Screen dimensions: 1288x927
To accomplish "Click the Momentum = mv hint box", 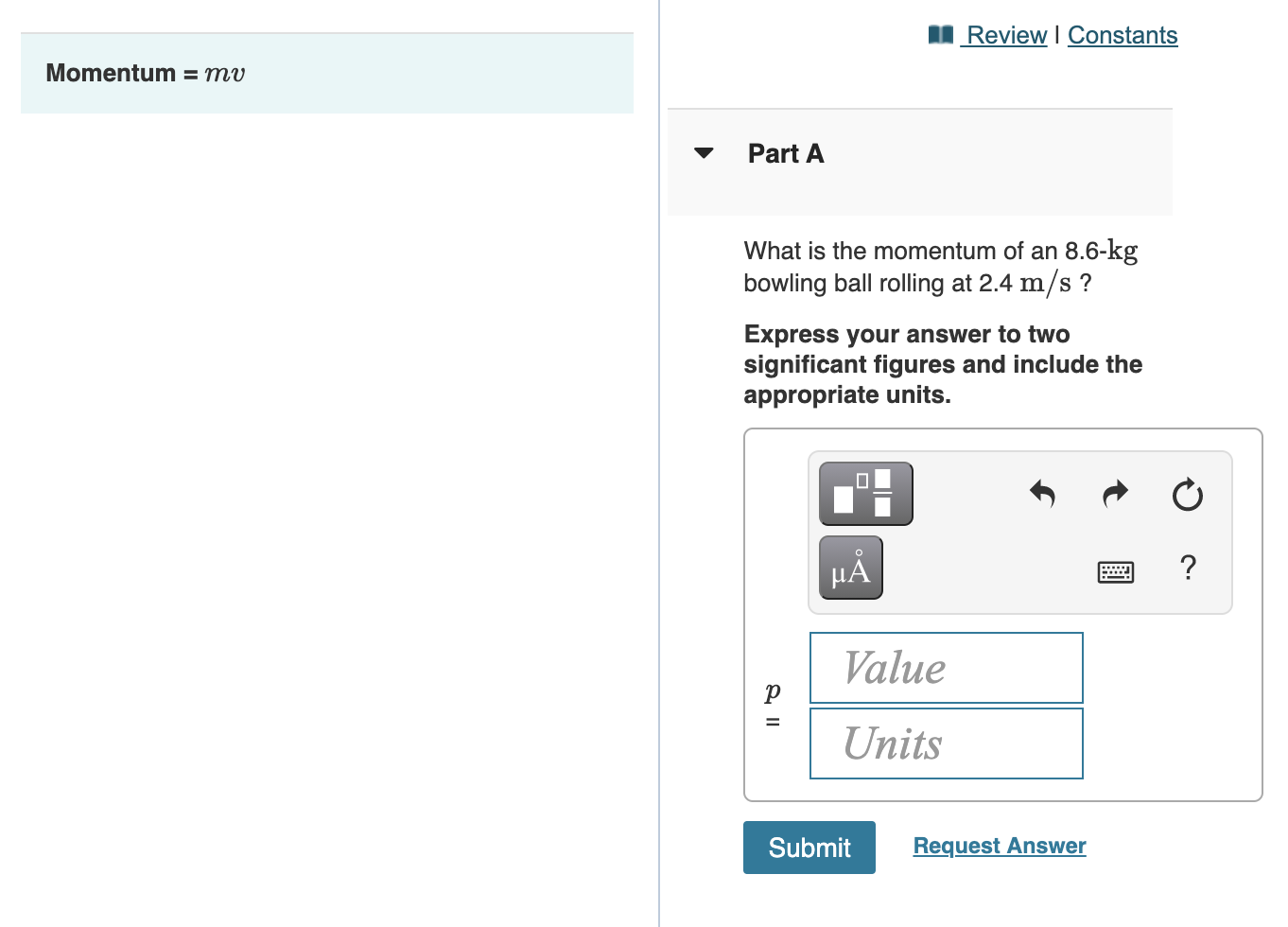I will coord(326,74).
